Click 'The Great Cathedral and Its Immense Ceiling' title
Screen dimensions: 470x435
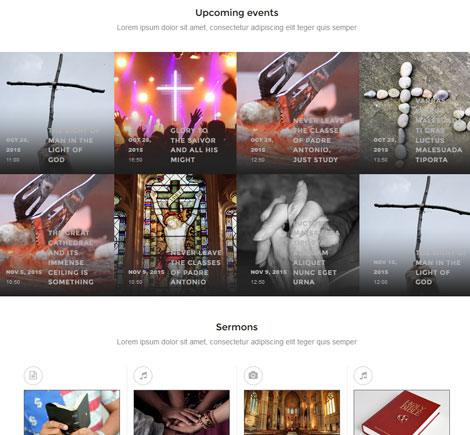(71, 257)
